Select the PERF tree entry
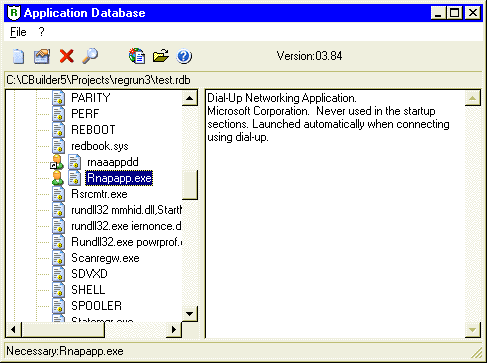The image size is (487, 363). [85, 114]
